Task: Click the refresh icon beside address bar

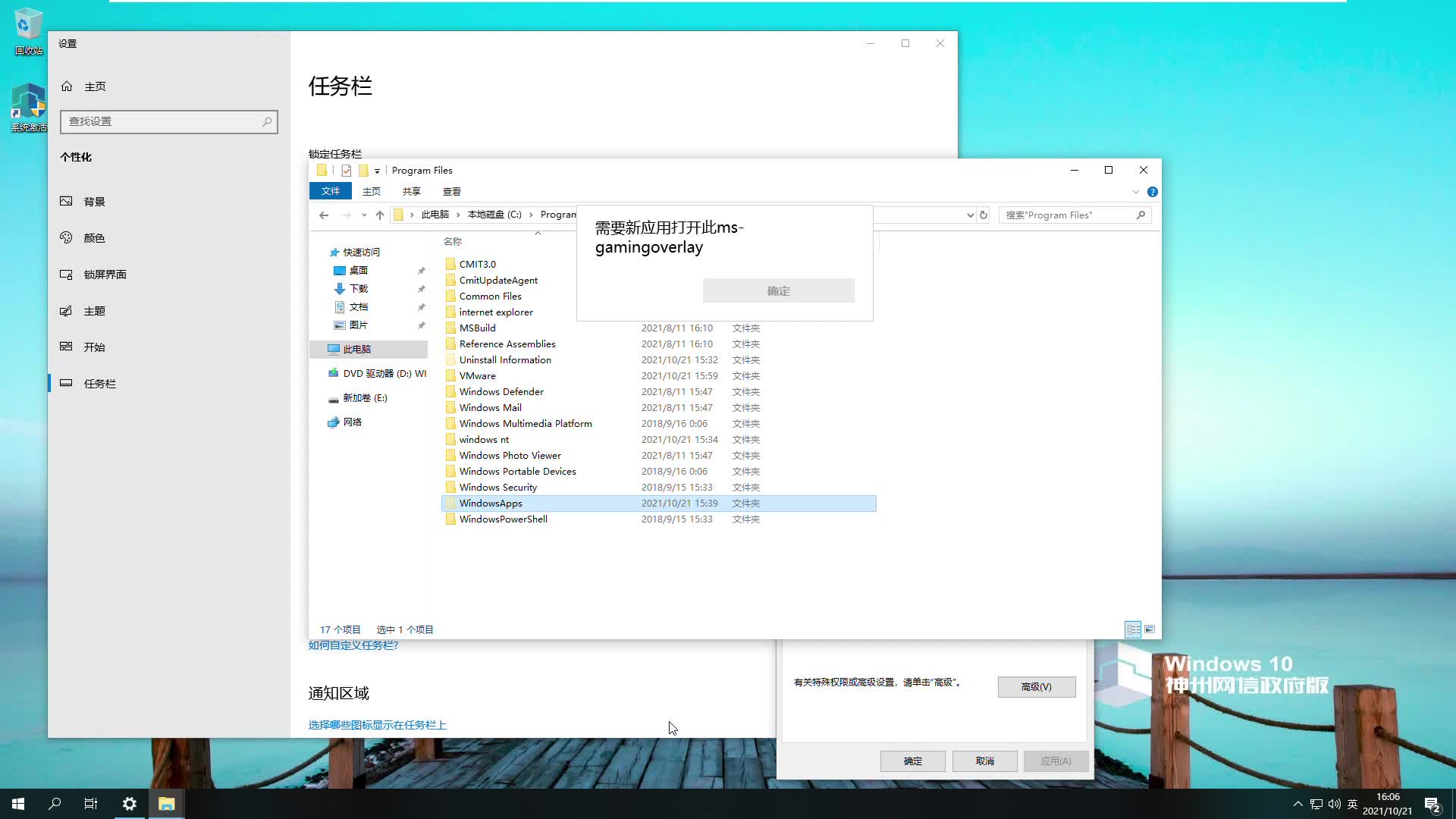Action: click(x=984, y=215)
